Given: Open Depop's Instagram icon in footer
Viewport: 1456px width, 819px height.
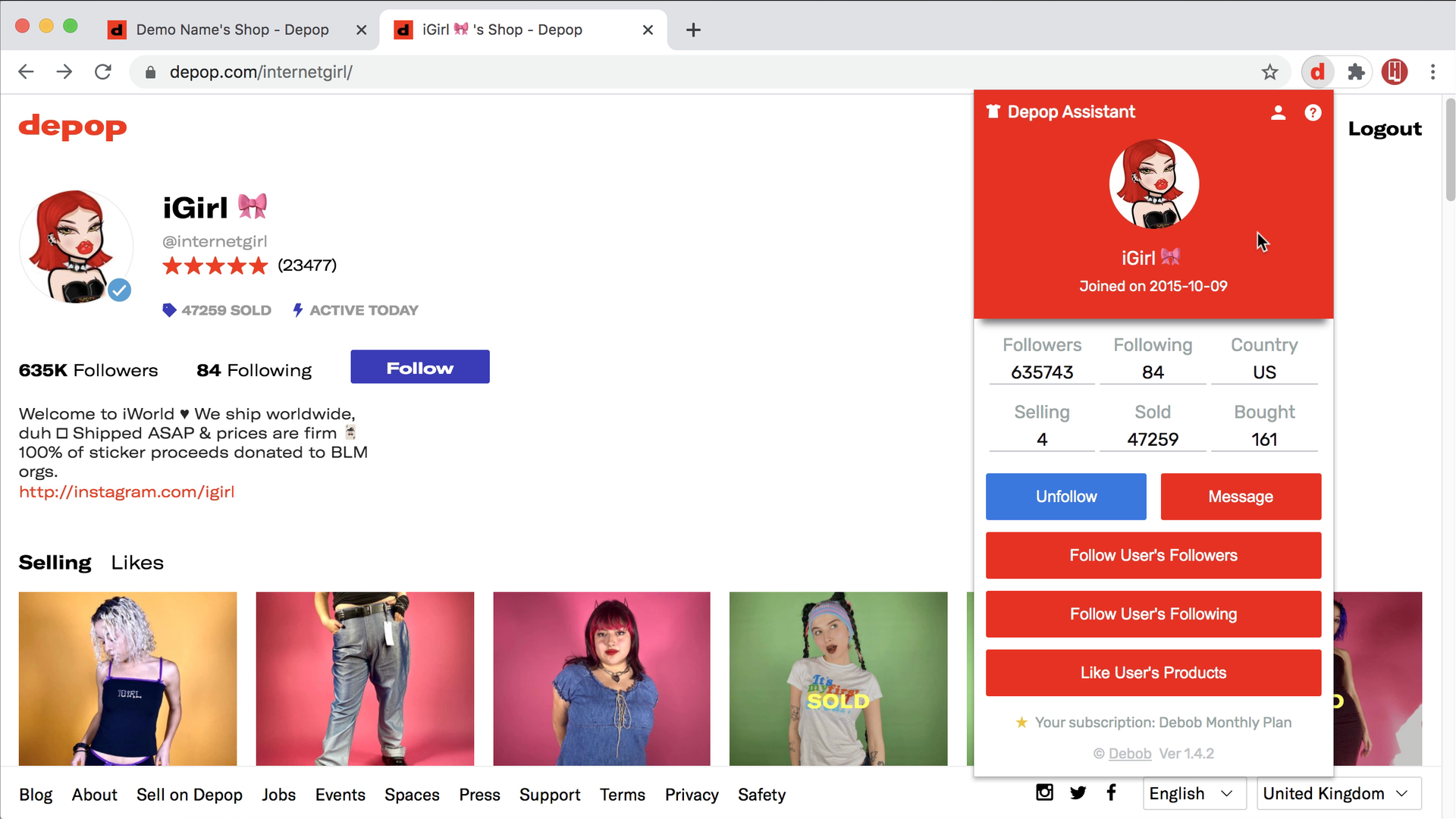Looking at the screenshot, I should pyautogui.click(x=1044, y=792).
